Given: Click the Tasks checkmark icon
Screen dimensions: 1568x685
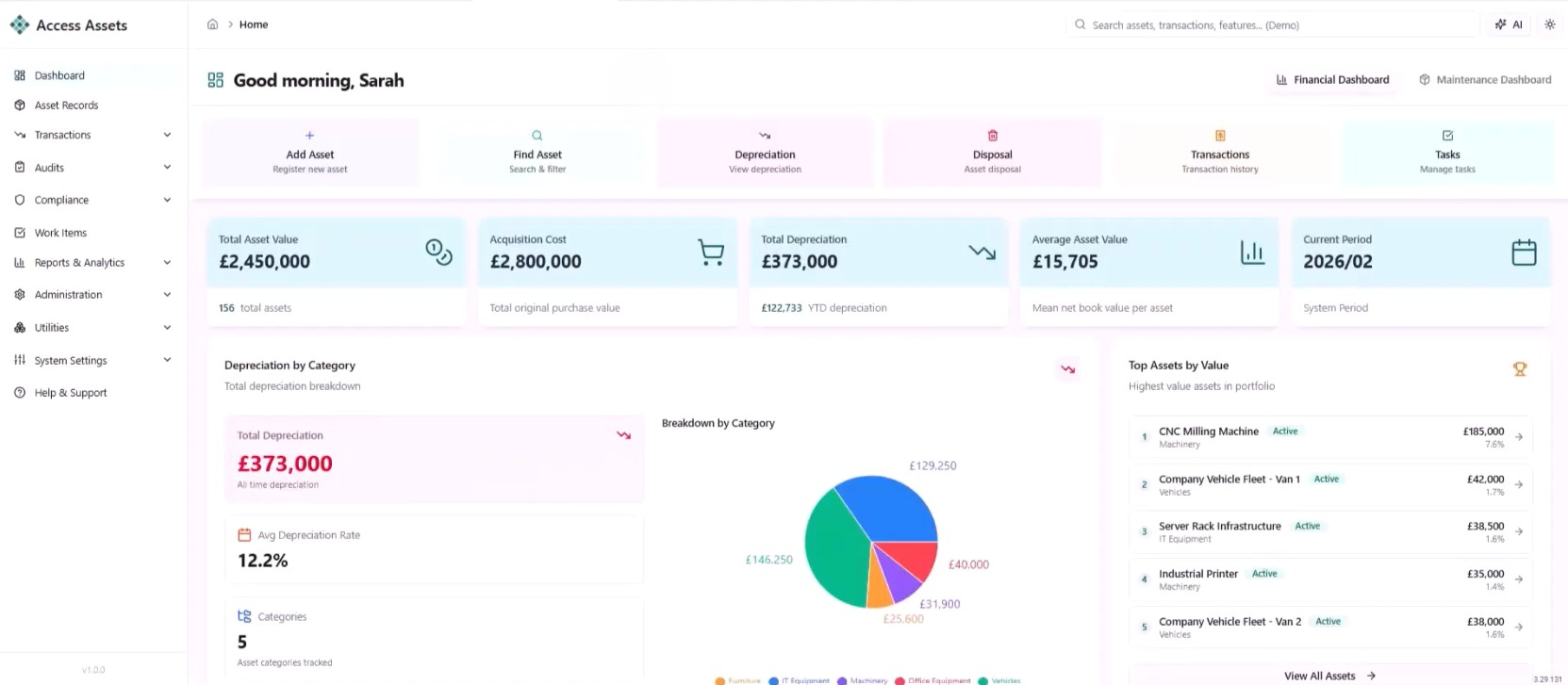Looking at the screenshot, I should [x=1447, y=136].
